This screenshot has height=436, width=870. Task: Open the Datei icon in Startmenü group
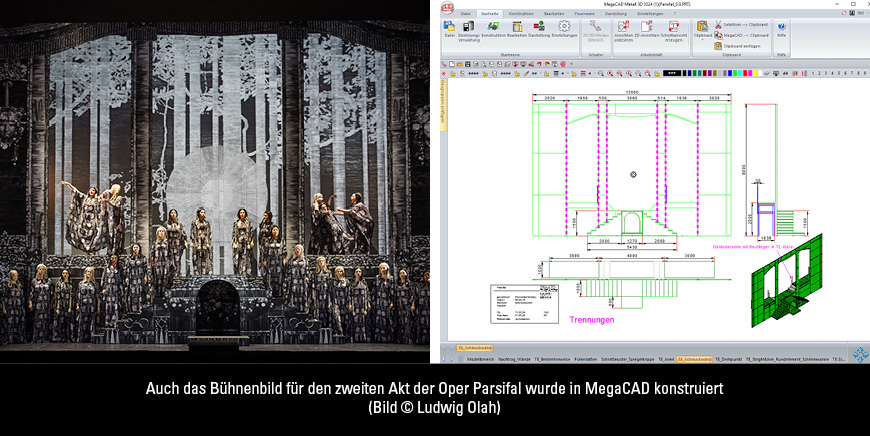pyautogui.click(x=449, y=29)
